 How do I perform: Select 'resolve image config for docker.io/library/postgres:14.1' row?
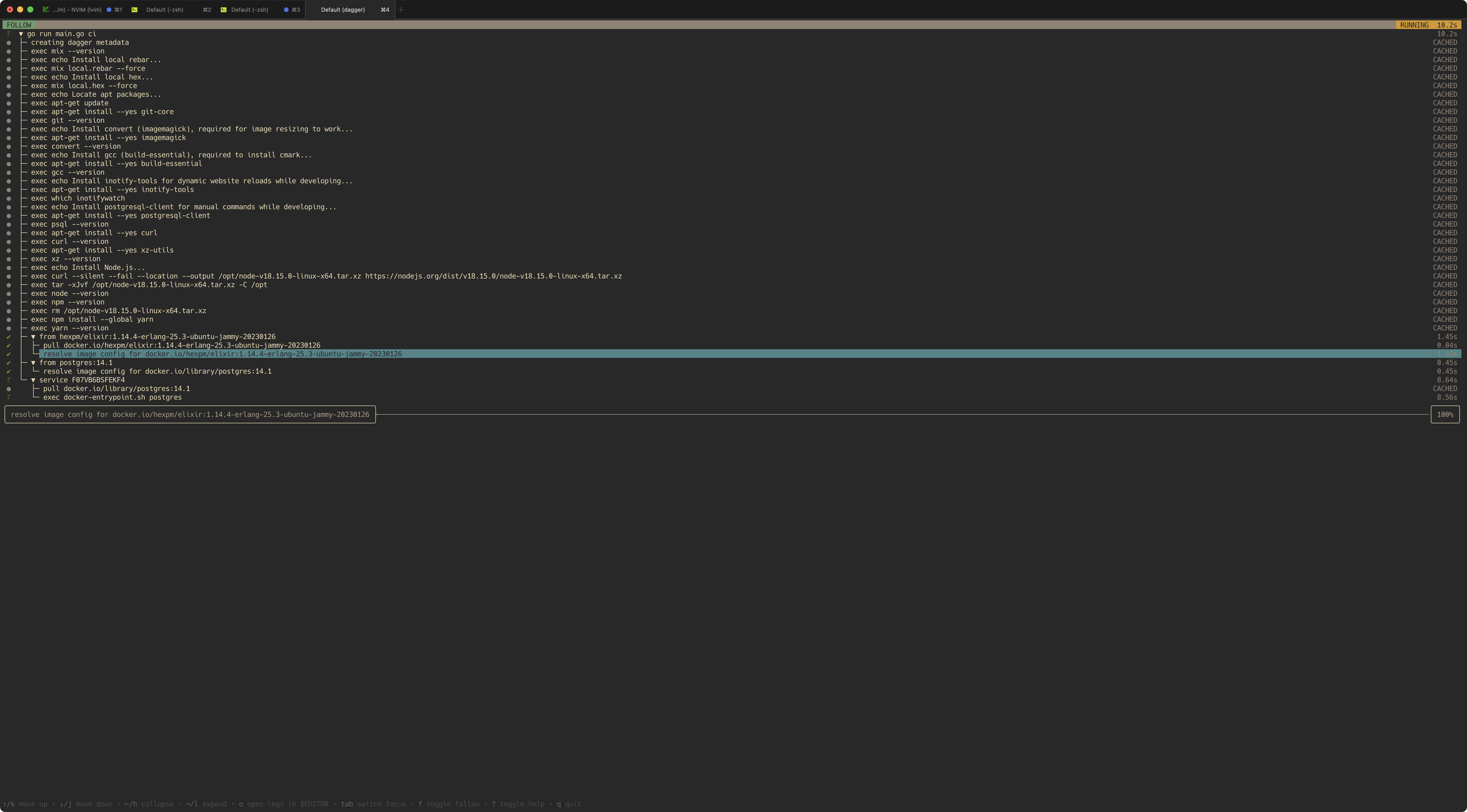click(x=732, y=372)
